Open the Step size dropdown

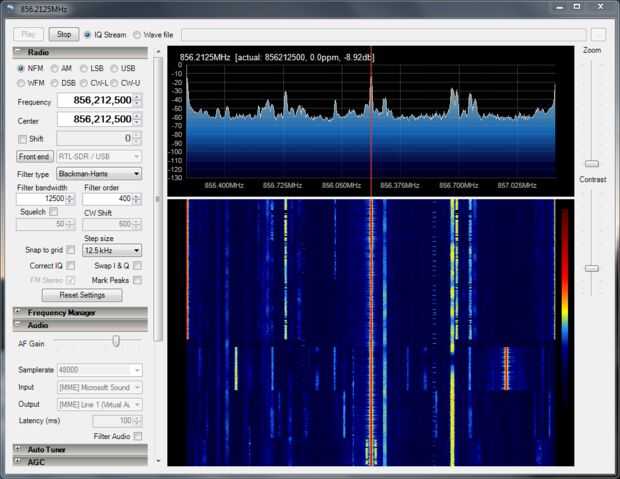tap(111, 250)
